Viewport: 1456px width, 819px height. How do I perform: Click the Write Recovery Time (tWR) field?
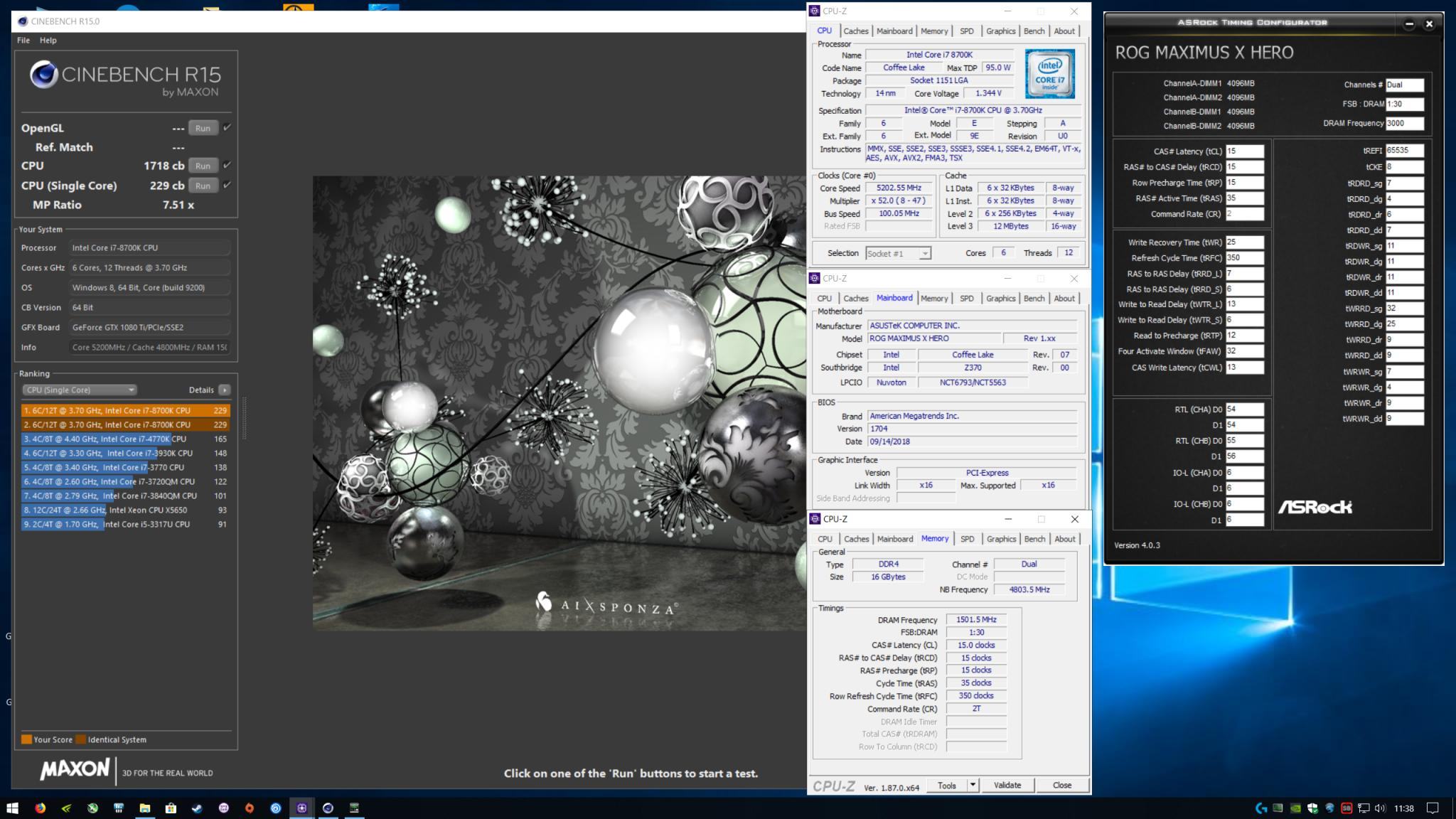1245,242
